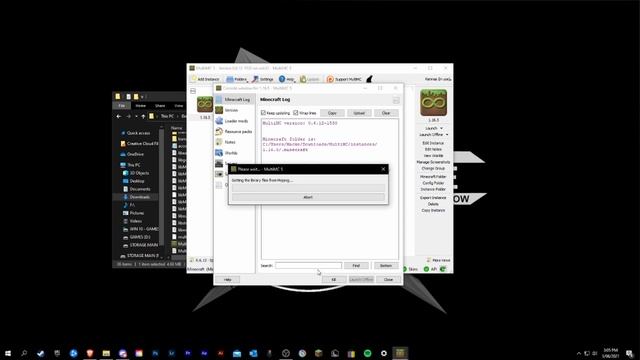
Task: Click the Bottom button
Action: click(386, 266)
